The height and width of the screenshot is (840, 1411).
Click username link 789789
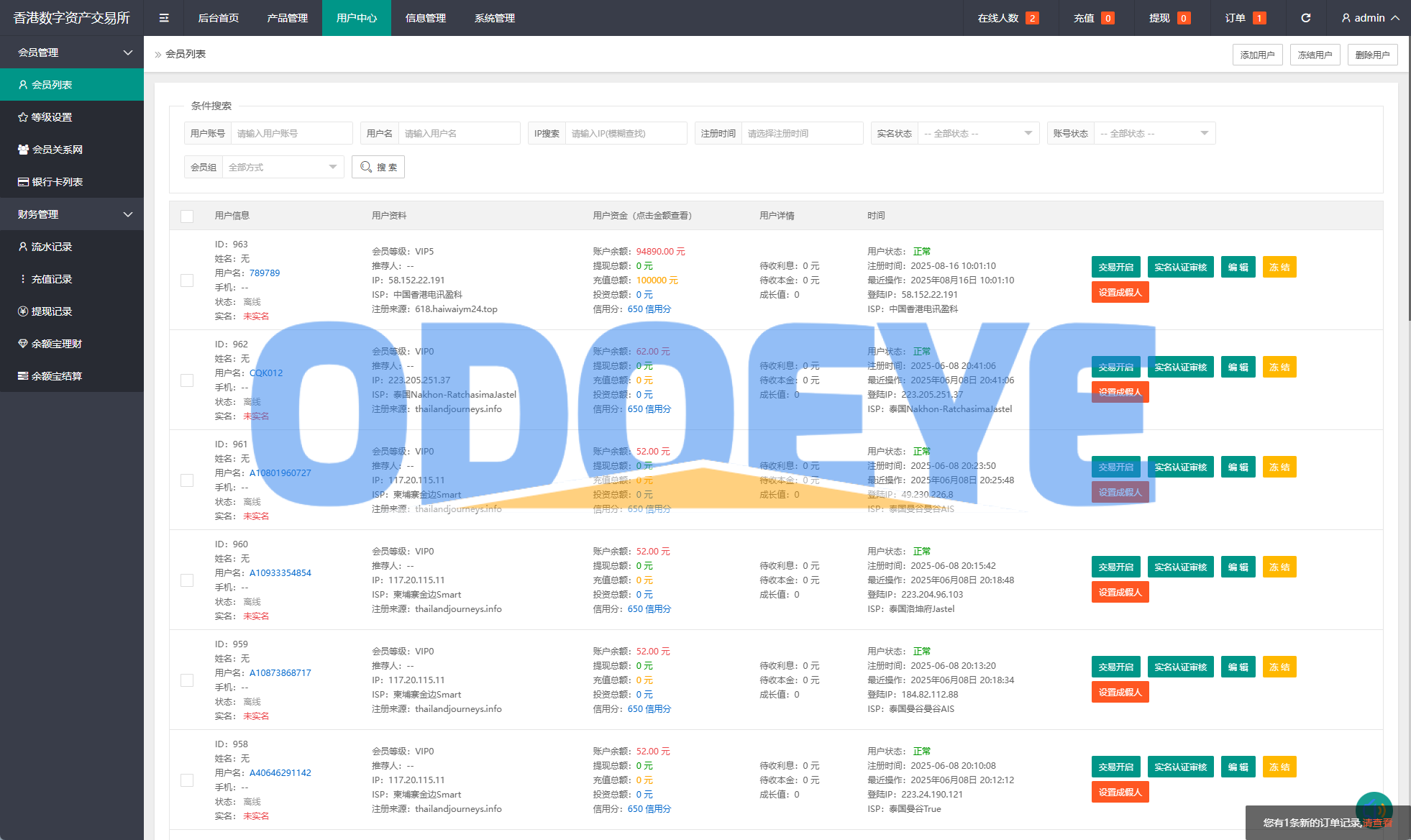[265, 273]
